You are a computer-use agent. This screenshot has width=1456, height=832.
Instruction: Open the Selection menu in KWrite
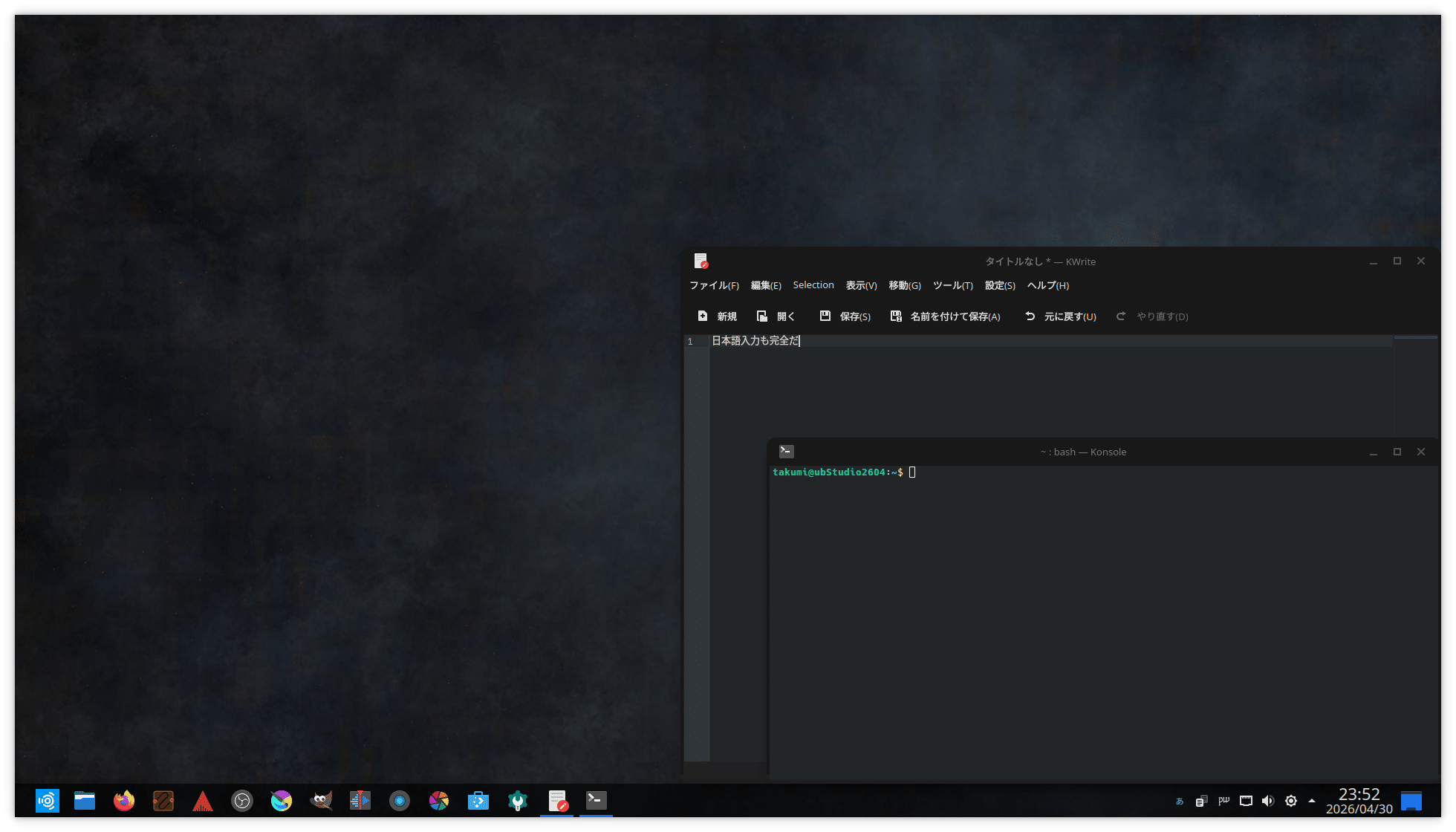pos(813,285)
